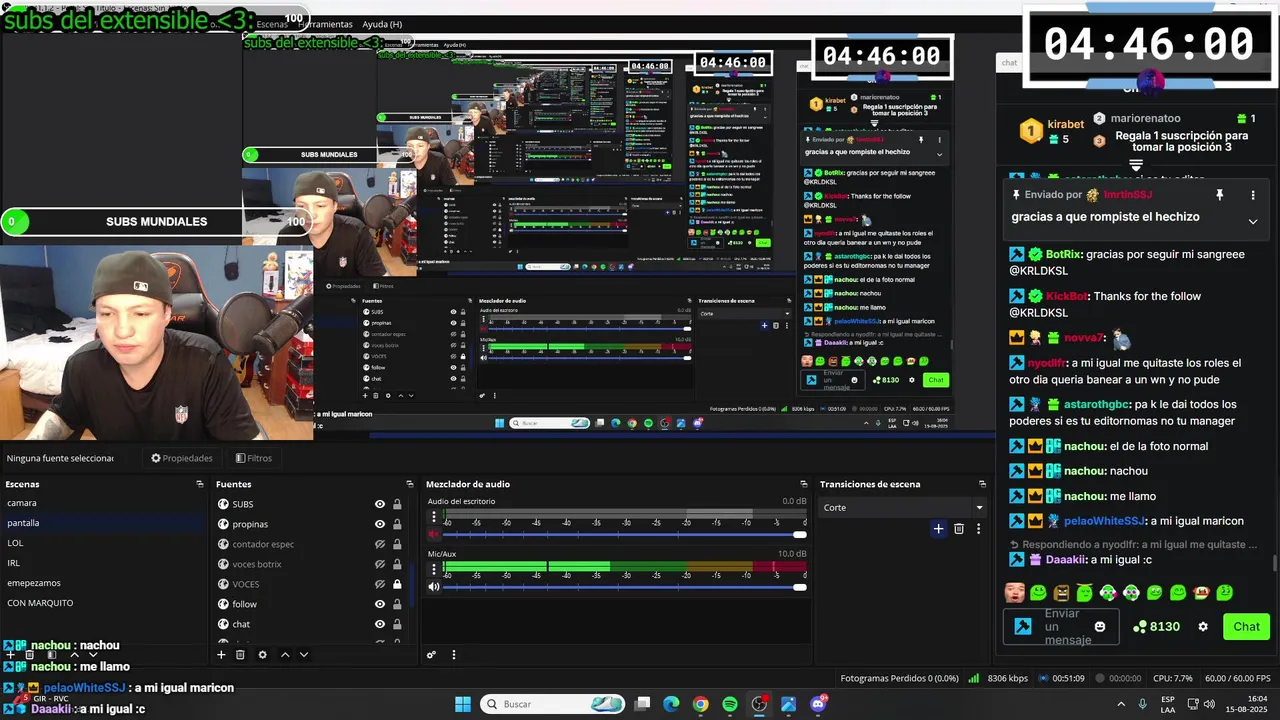The height and width of the screenshot is (720, 1280).
Task: Open the emoji picker in the chat input
Action: [1100, 627]
